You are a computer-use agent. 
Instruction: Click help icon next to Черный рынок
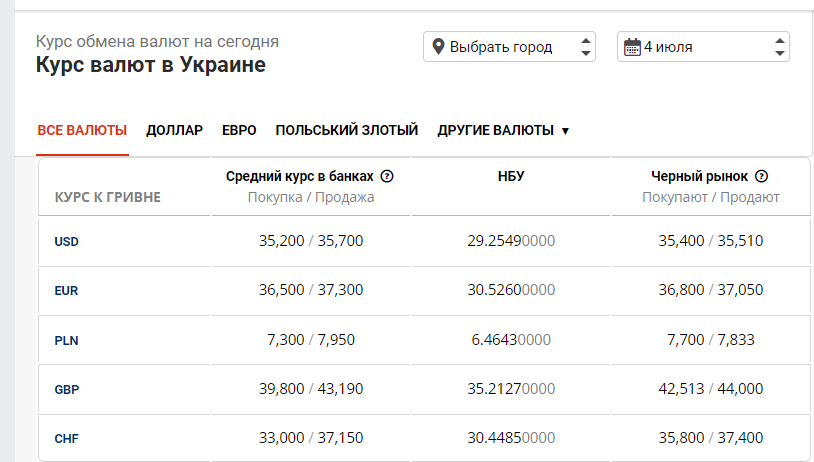pos(761,176)
